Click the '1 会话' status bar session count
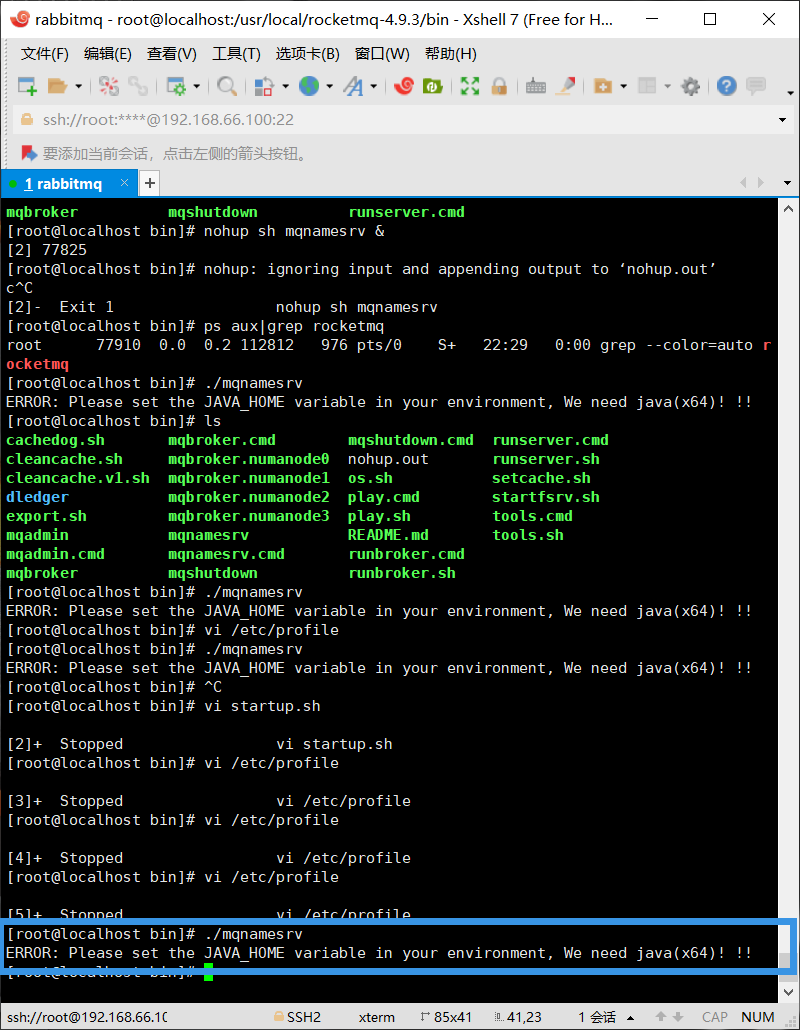The image size is (800, 1030). 597,1017
